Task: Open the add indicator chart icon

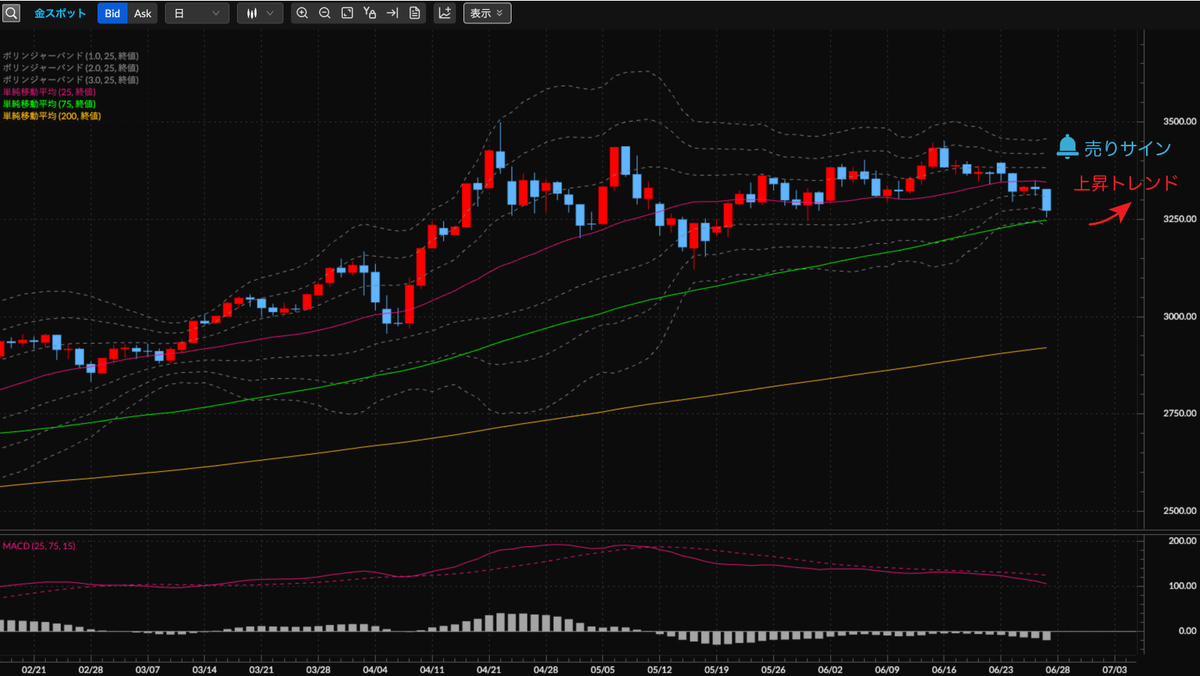Action: [445, 14]
